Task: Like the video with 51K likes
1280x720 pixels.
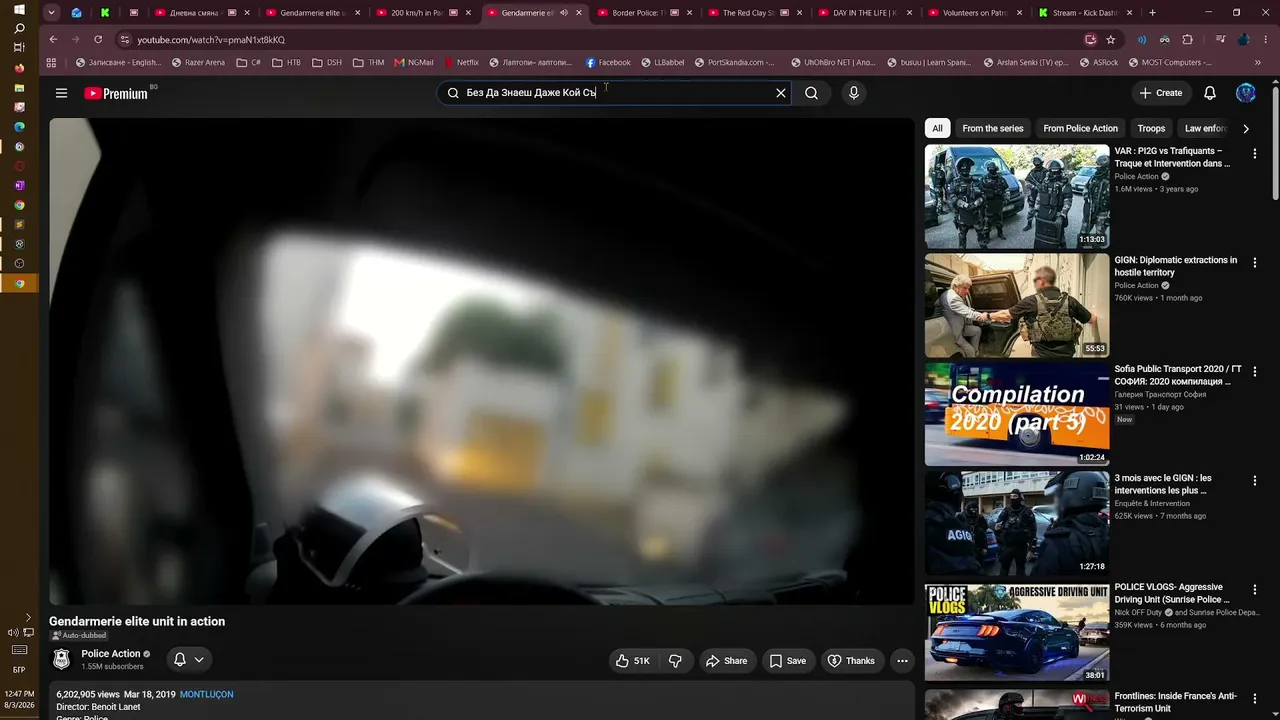Action: click(633, 661)
